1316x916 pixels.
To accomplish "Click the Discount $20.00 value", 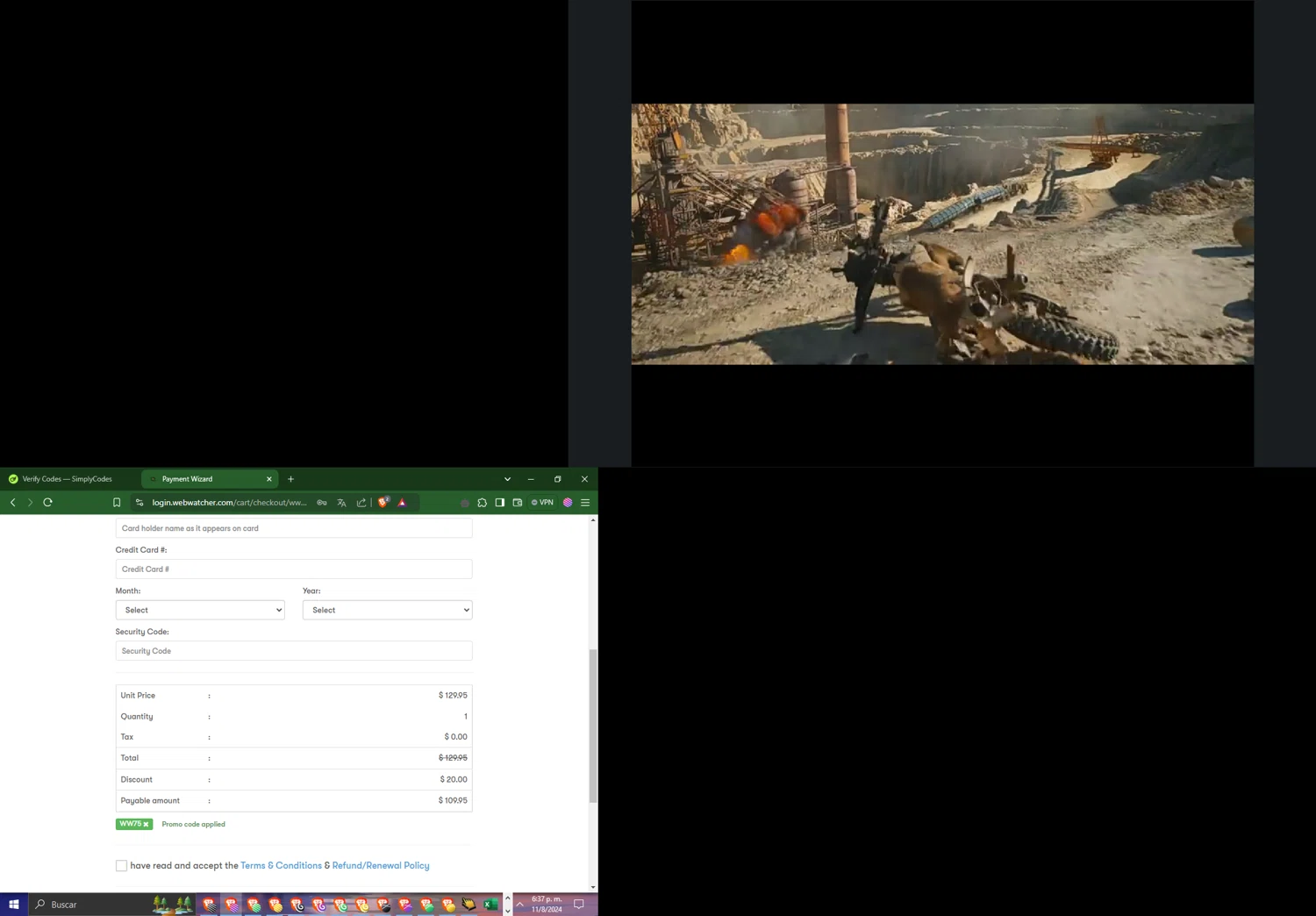I will [x=454, y=779].
